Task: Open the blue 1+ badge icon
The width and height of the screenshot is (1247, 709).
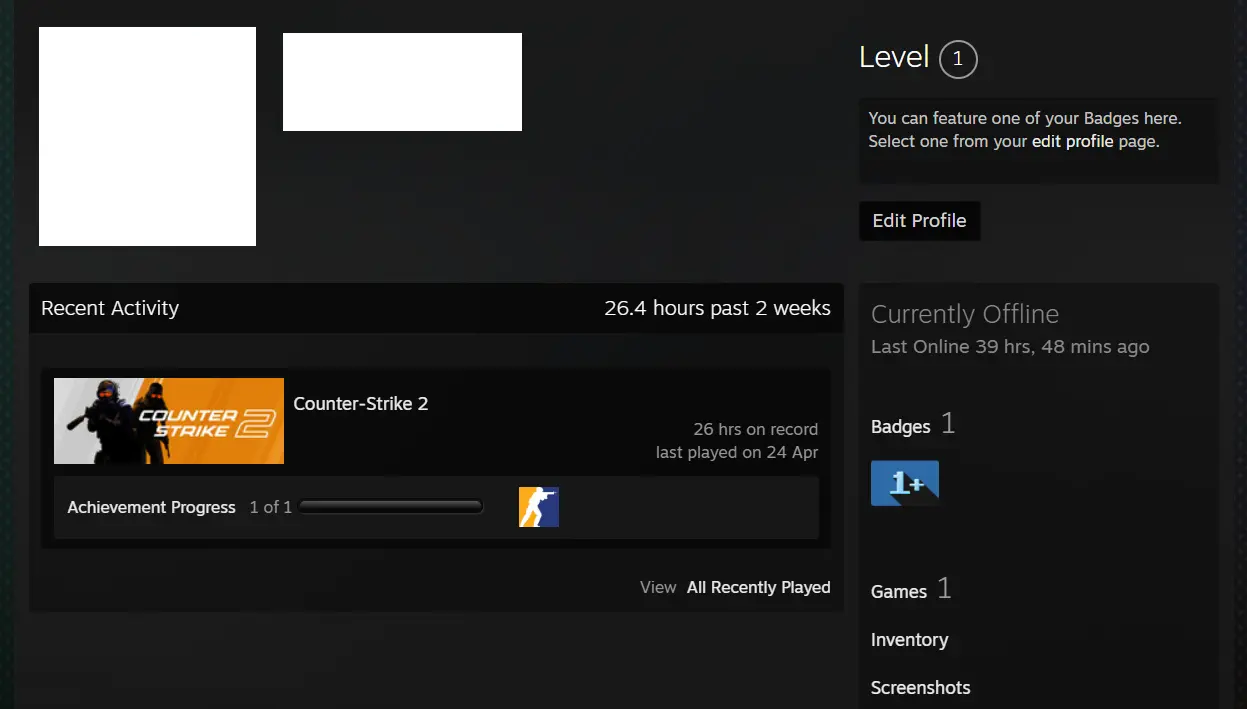Action: click(x=904, y=483)
